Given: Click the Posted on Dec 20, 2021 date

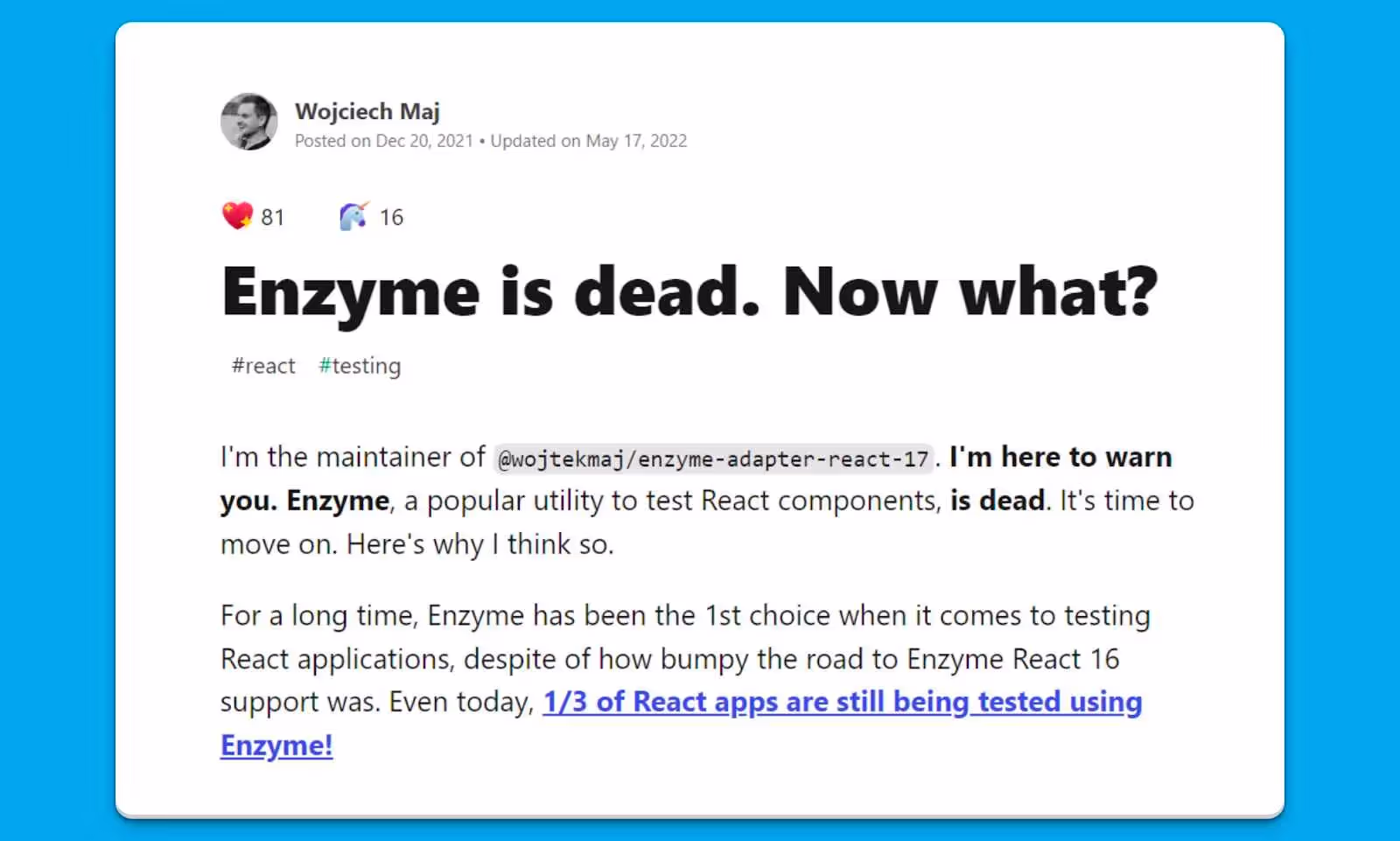Looking at the screenshot, I should click(x=384, y=141).
